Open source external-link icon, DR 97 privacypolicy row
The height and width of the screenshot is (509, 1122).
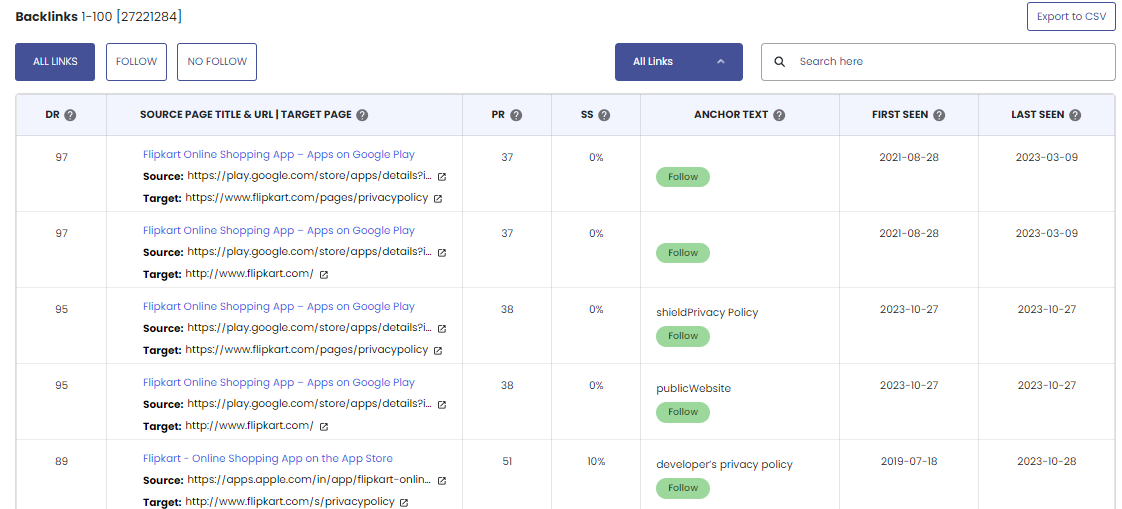click(x=442, y=177)
